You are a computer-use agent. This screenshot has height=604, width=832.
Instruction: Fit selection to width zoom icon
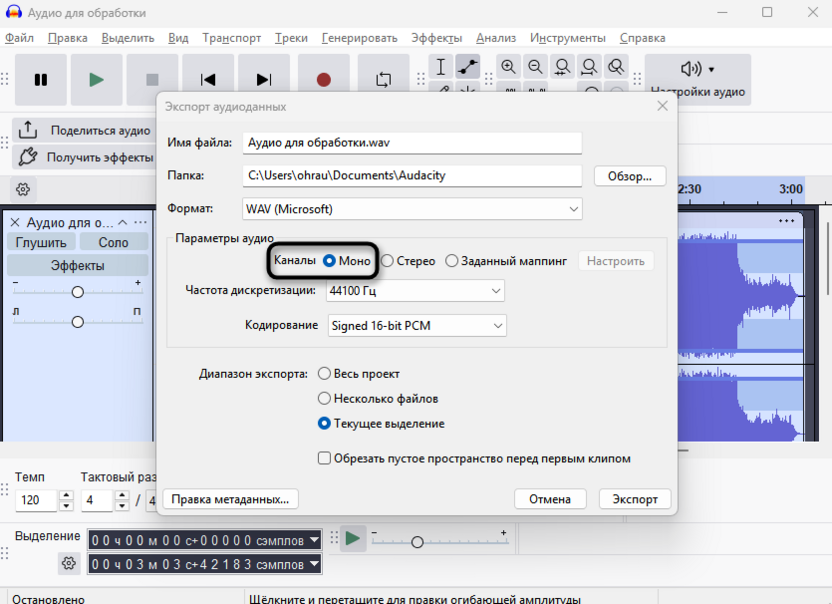[x=562, y=67]
